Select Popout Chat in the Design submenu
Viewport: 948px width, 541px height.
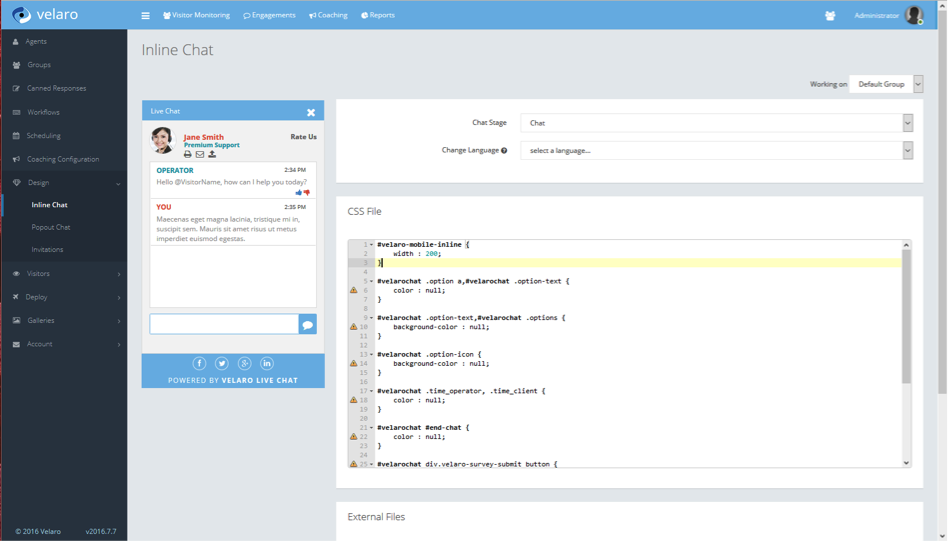point(51,227)
